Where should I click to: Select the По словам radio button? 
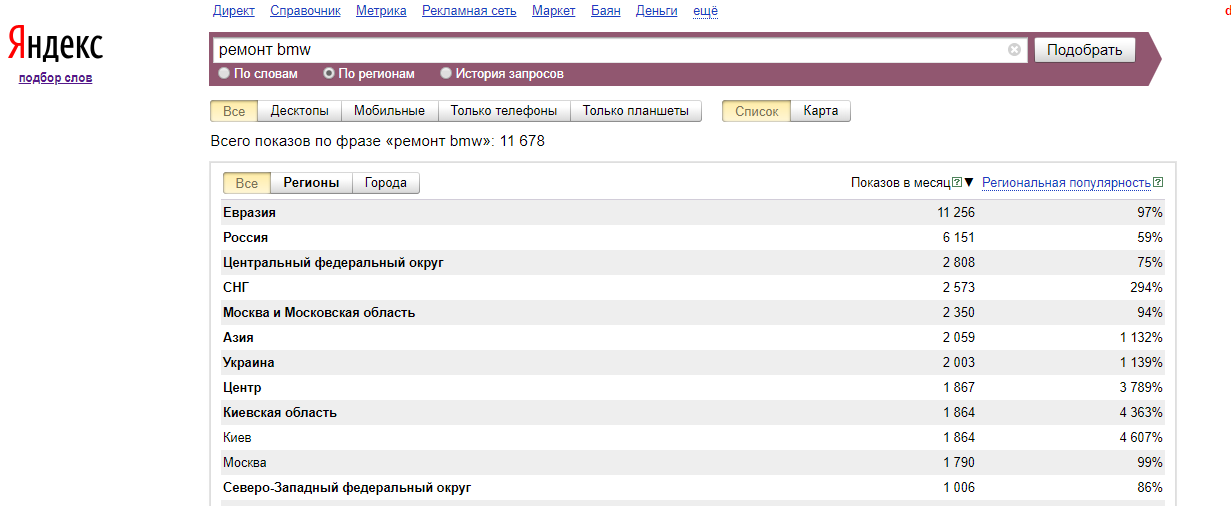[224, 74]
